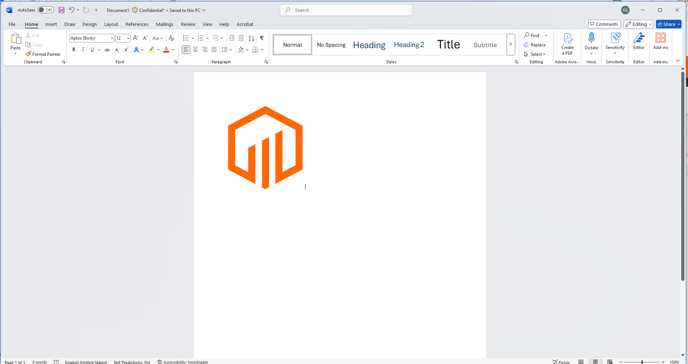Viewport: 688px width, 364px height.
Task: Apply yellow text highlight color
Action: [151, 50]
